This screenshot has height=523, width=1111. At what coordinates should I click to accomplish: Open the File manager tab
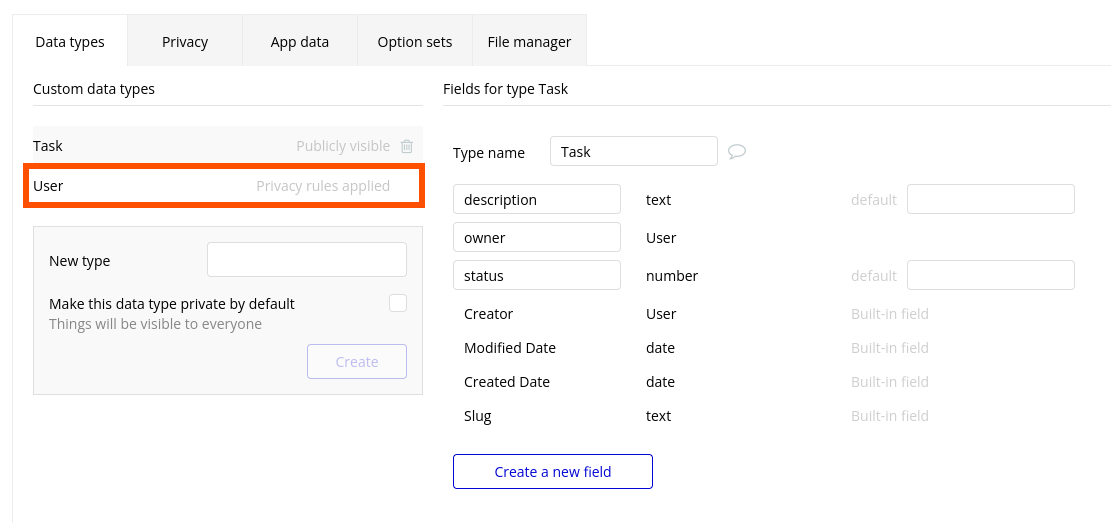pyautogui.click(x=529, y=42)
